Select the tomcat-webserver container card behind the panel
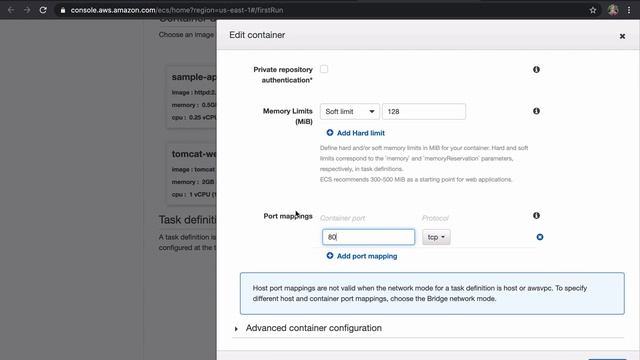Viewport: 640px width, 360px height. click(191, 174)
